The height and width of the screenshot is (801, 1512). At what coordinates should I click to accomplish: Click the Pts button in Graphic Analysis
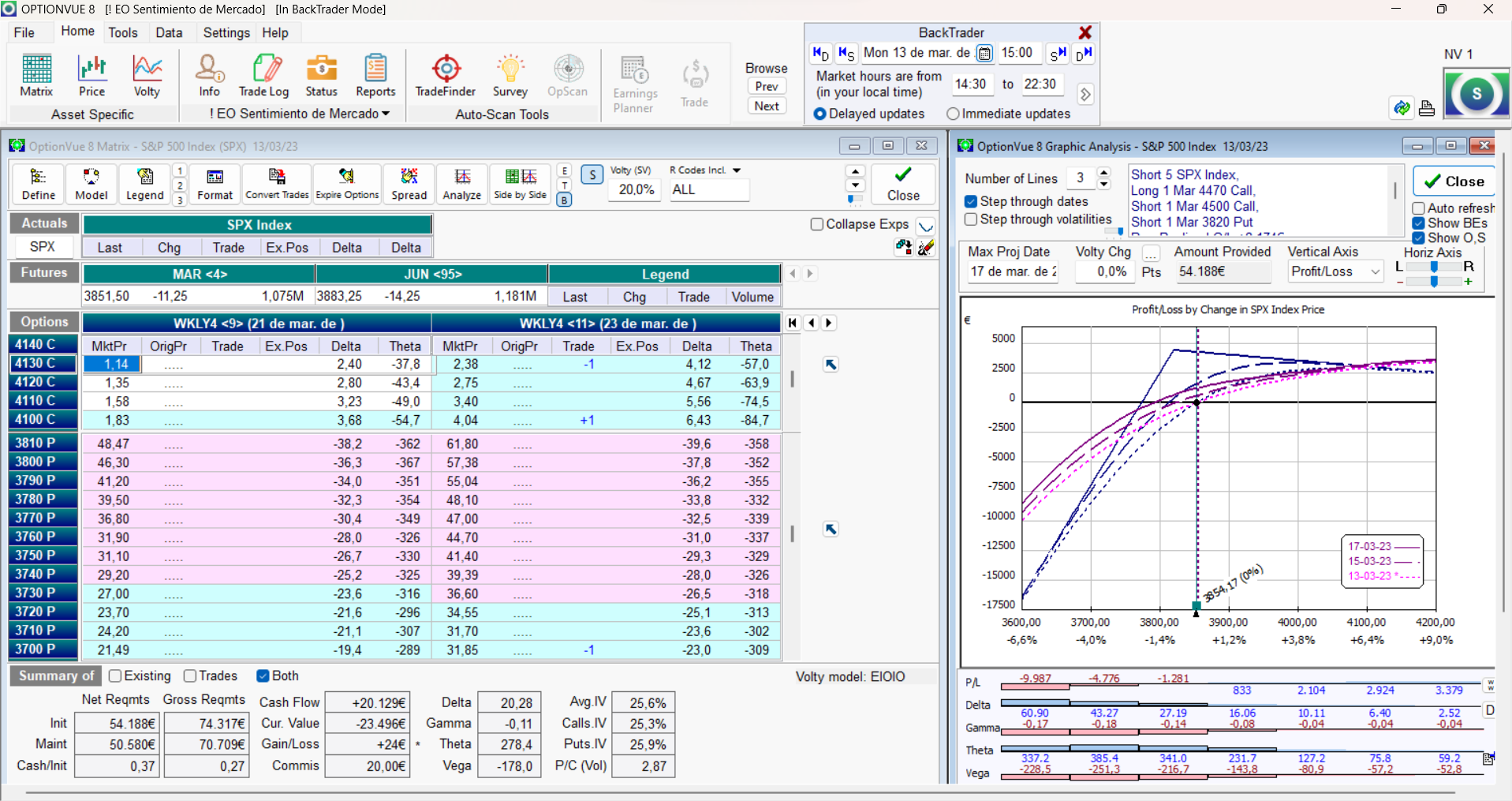click(1152, 272)
